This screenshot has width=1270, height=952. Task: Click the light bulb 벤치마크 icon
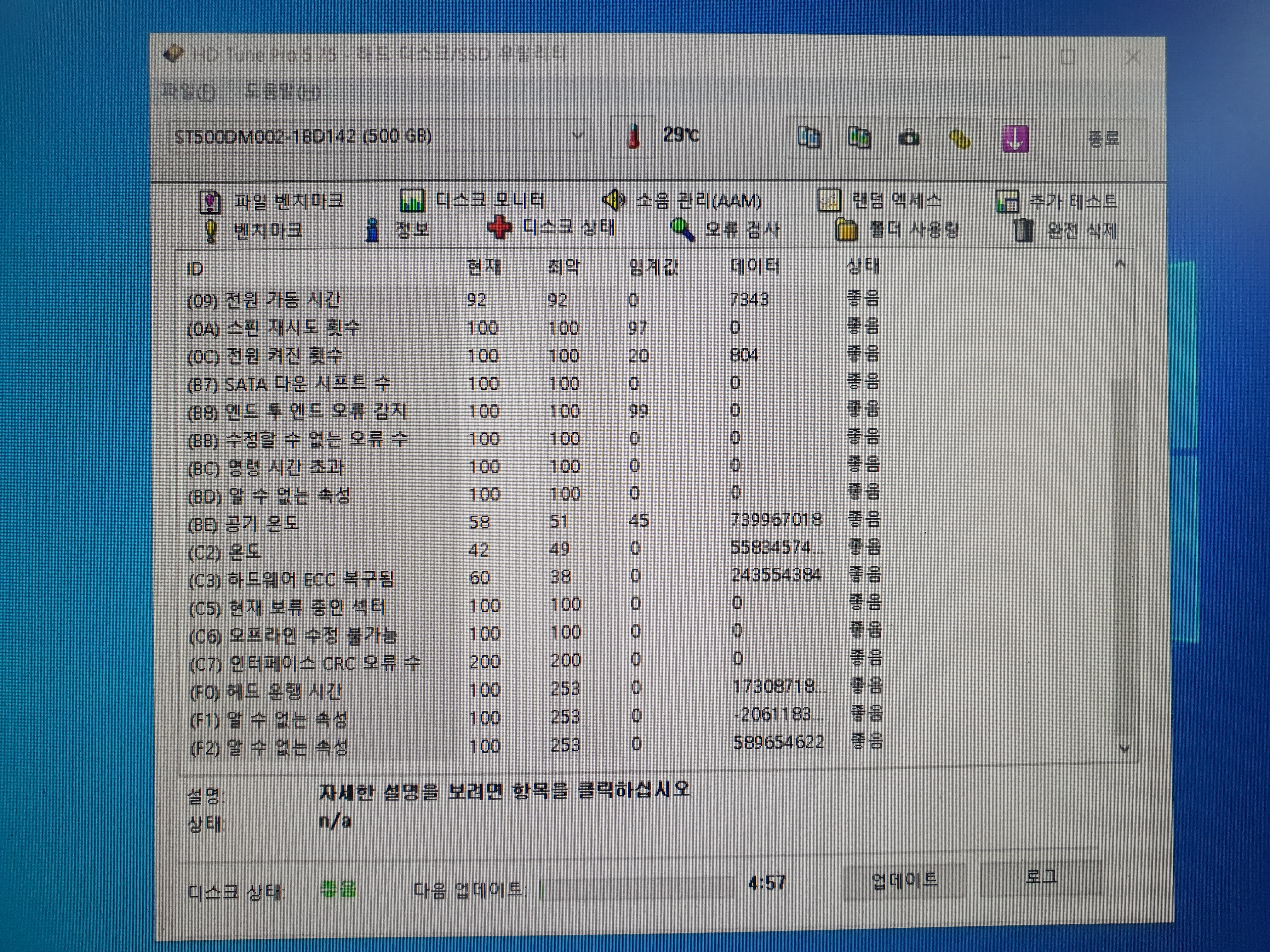pos(211,231)
